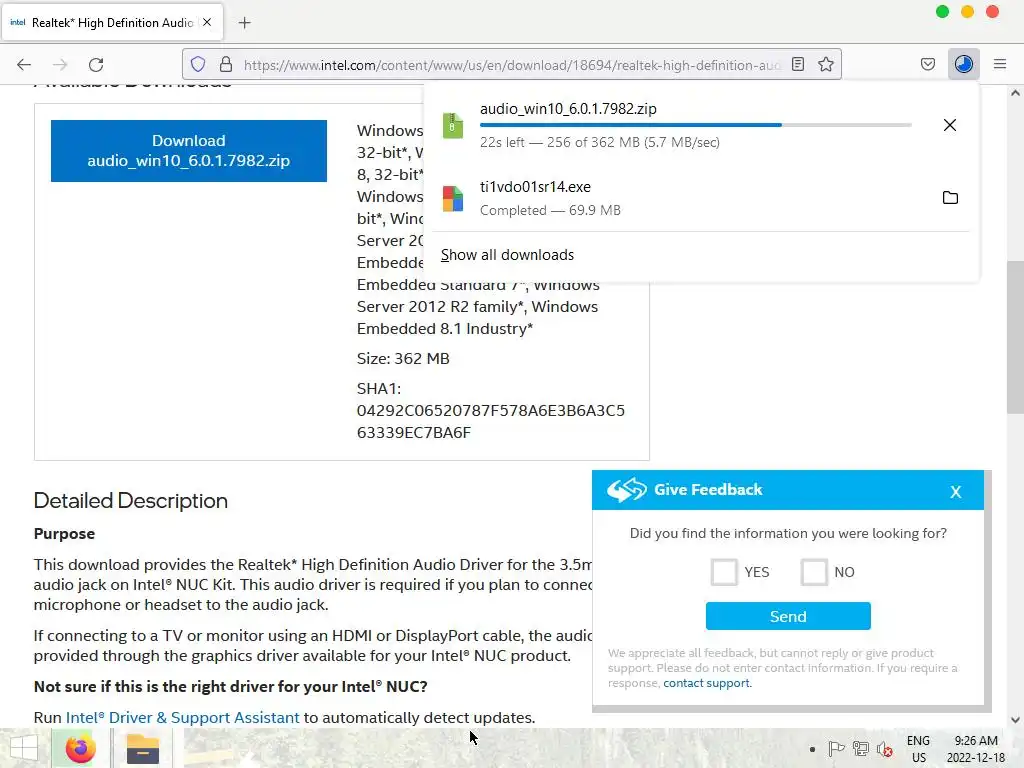Click the 'Did you find the information' question

tap(788, 534)
